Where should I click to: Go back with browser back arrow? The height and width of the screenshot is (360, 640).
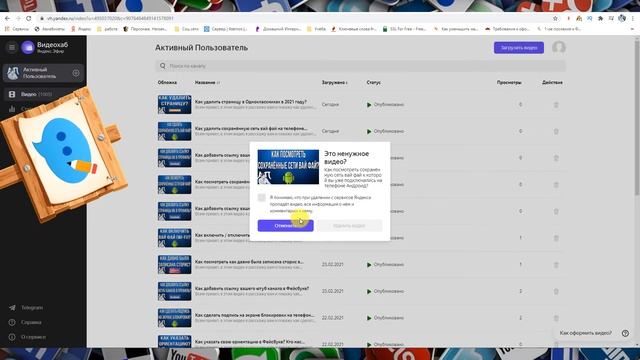point(7,18)
